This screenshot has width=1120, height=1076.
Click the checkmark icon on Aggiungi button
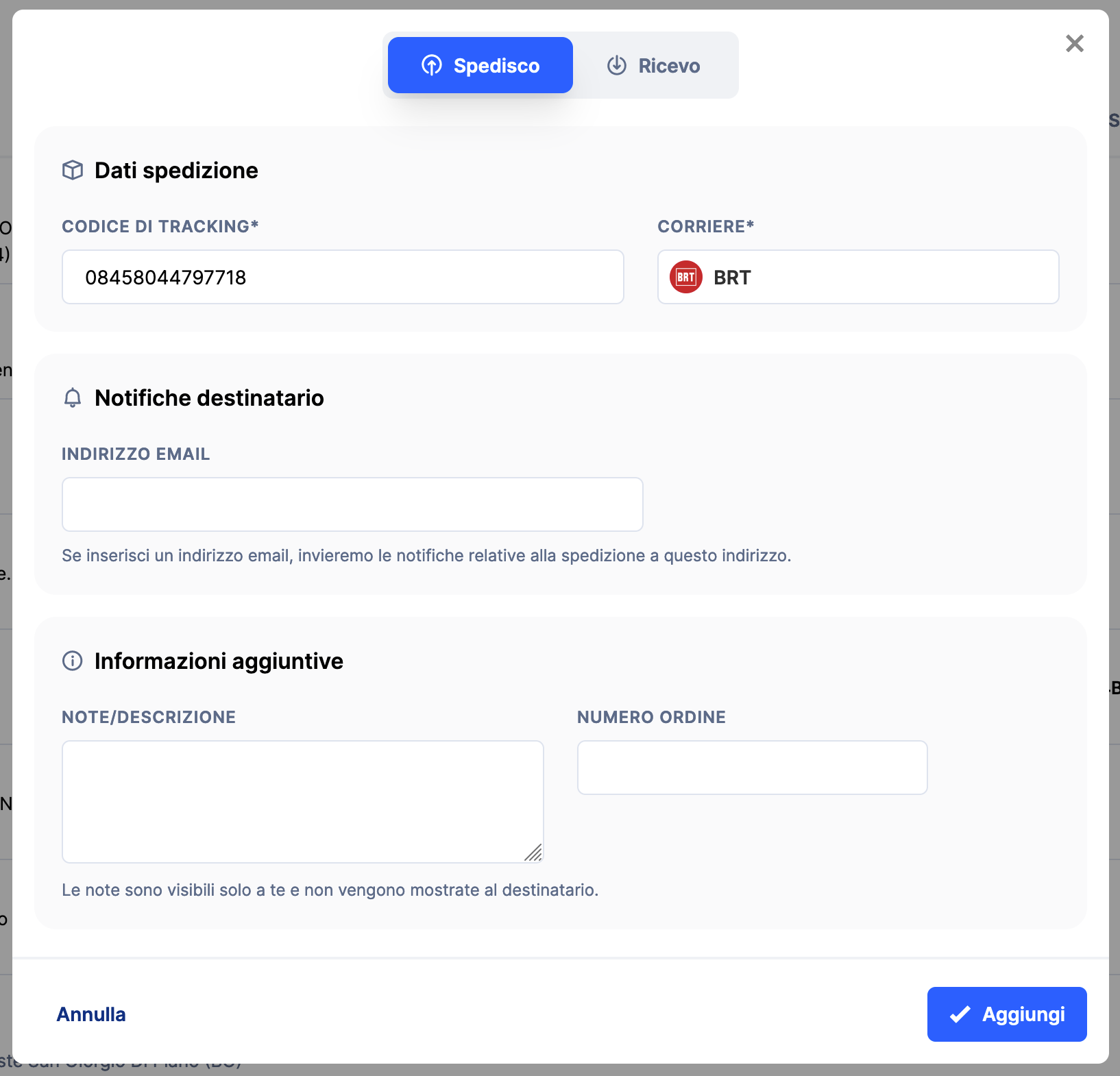[960, 1014]
